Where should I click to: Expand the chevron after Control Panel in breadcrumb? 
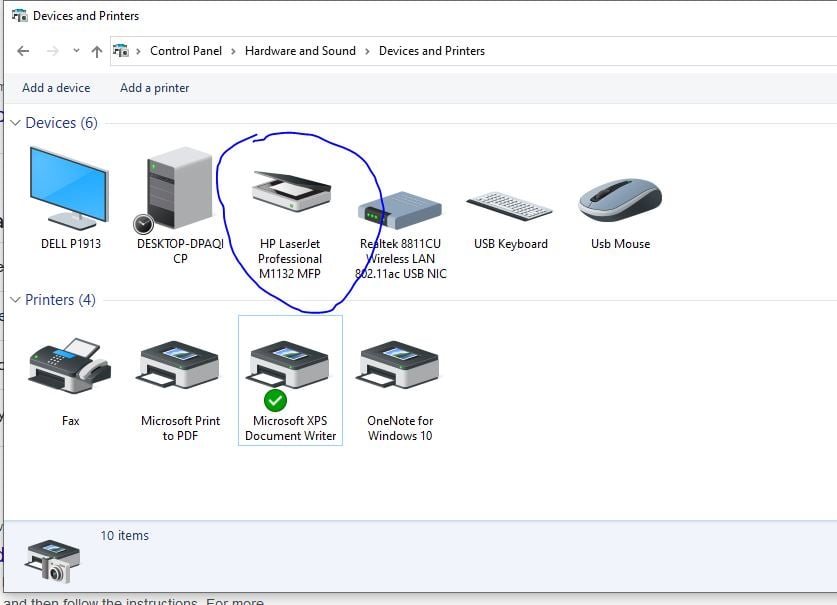click(233, 51)
